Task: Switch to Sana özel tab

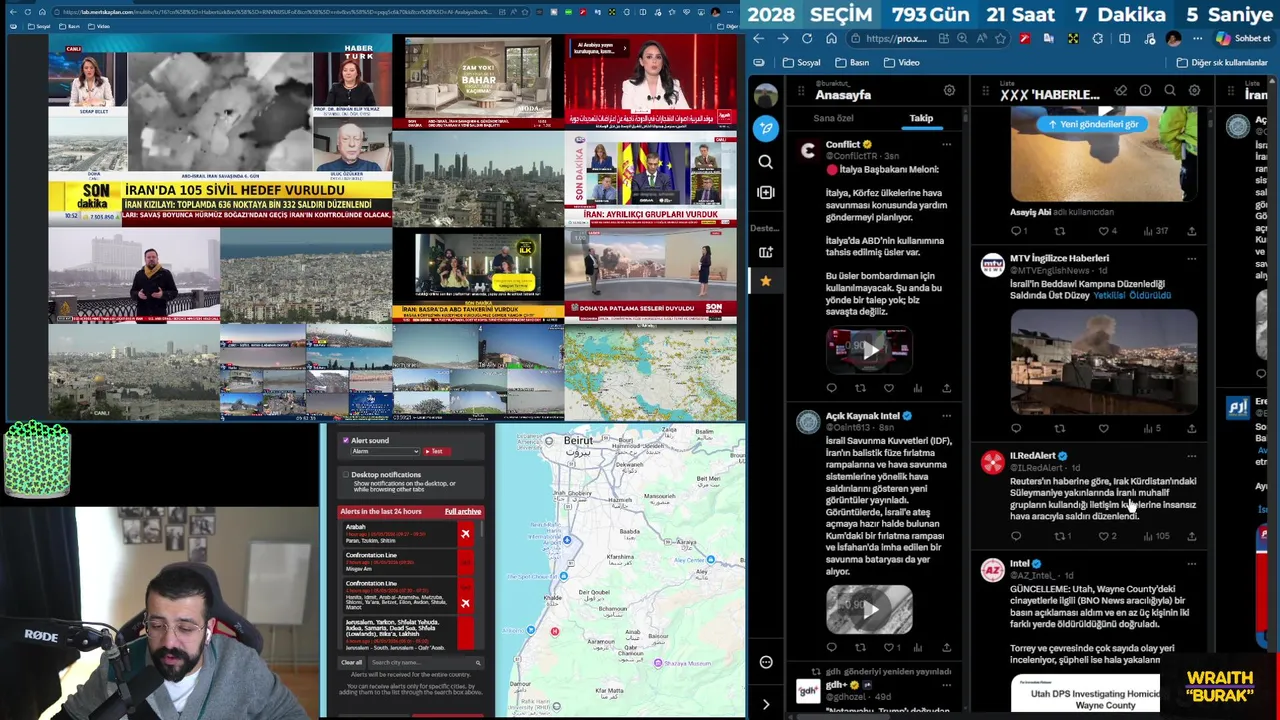Action: point(833,118)
